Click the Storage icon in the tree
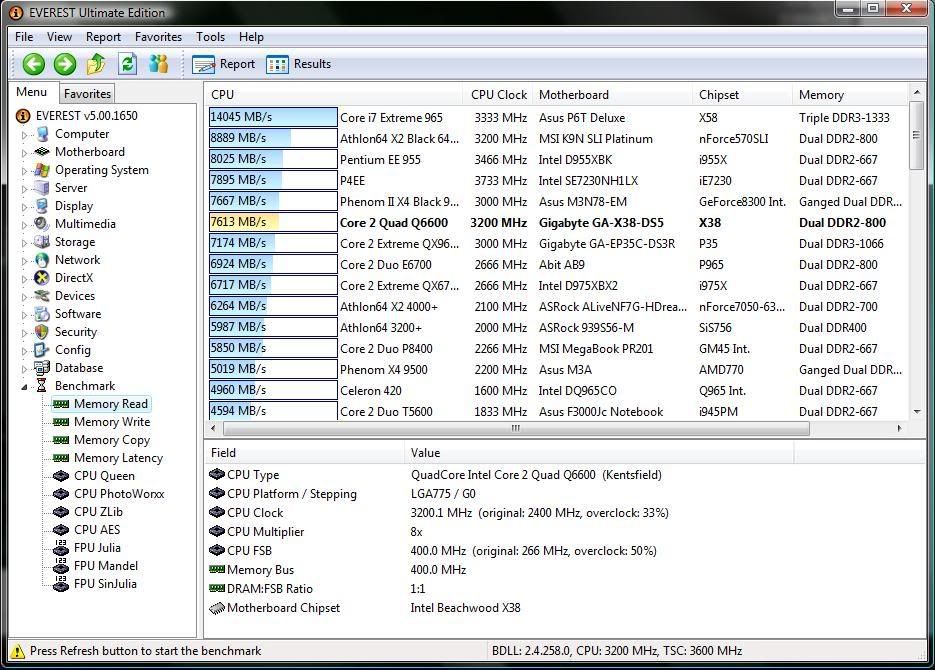 [x=42, y=241]
